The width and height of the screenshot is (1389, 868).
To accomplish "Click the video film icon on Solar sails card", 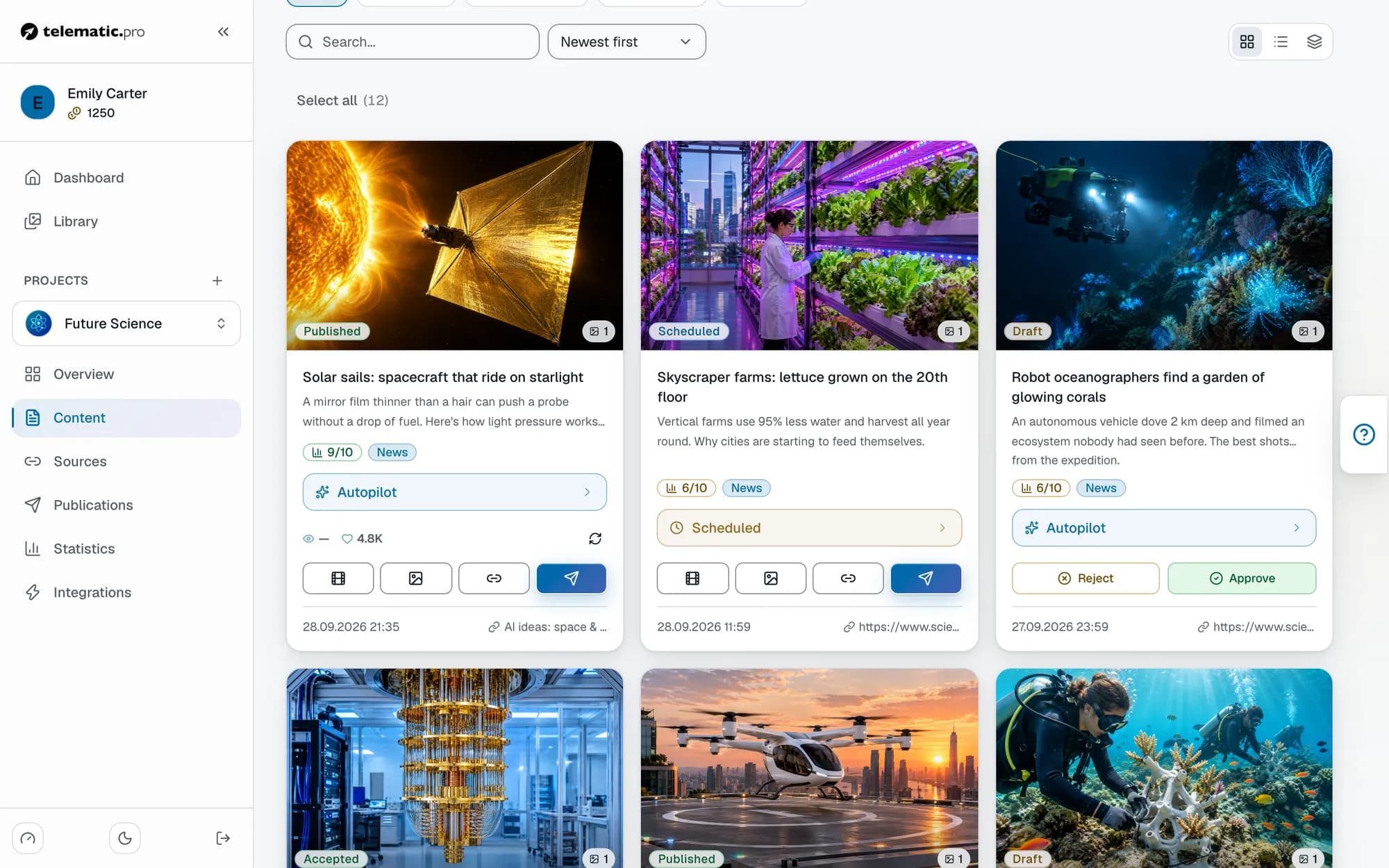I will [338, 578].
